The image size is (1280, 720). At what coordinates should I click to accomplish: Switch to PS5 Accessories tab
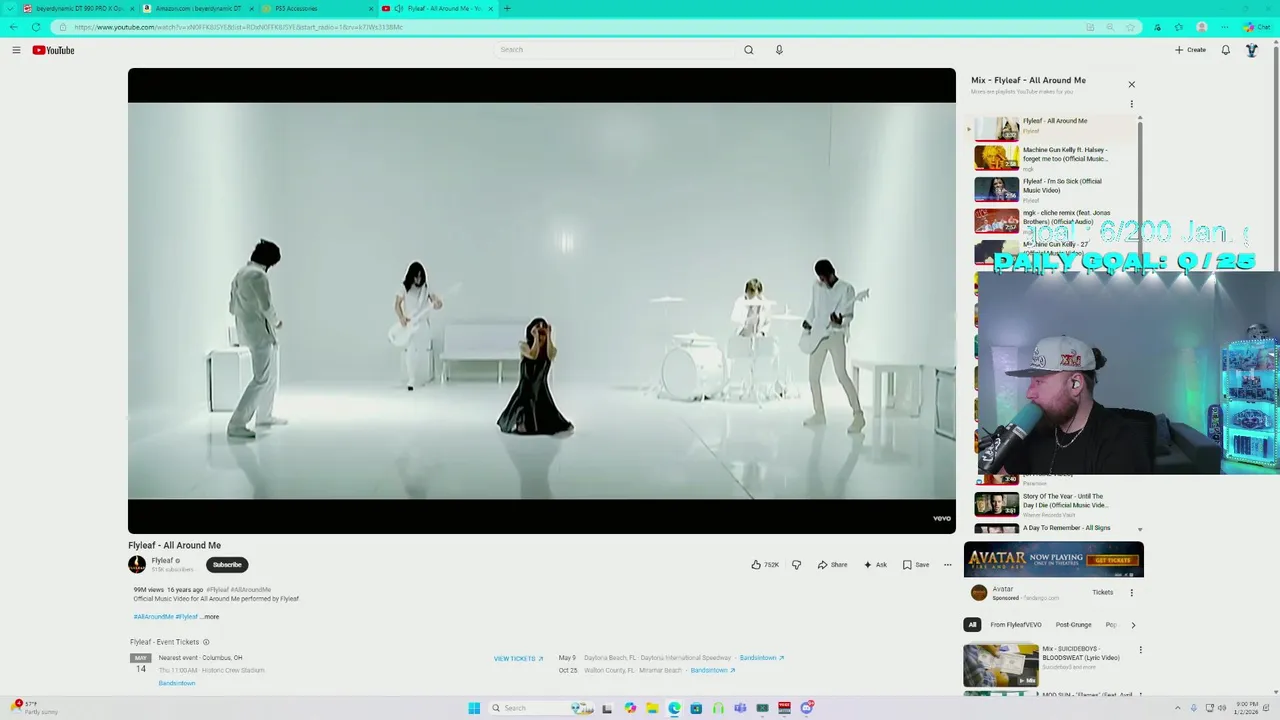point(318,8)
